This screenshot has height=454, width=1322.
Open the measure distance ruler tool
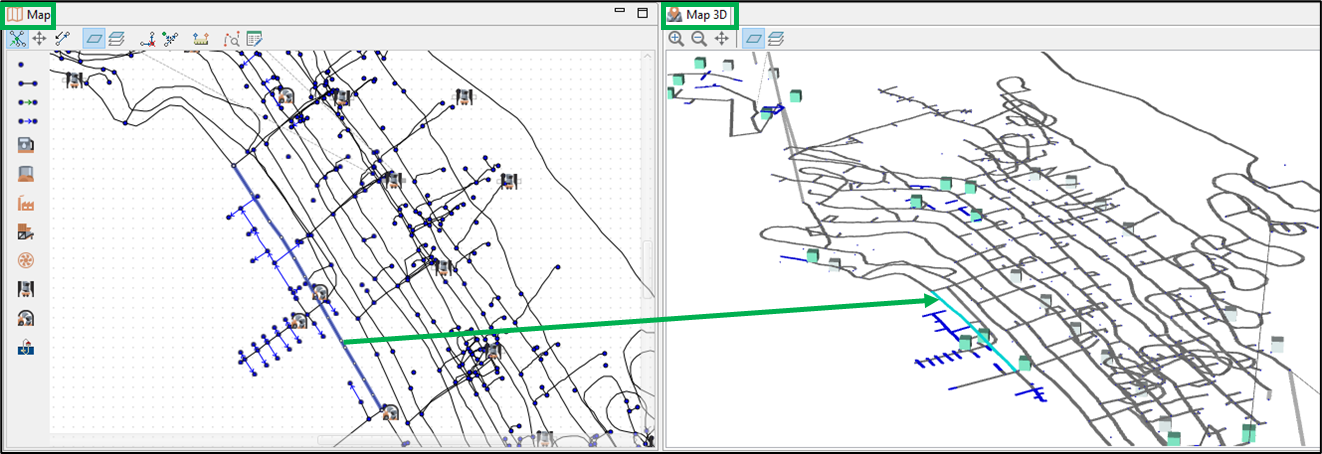pyautogui.click(x=201, y=39)
